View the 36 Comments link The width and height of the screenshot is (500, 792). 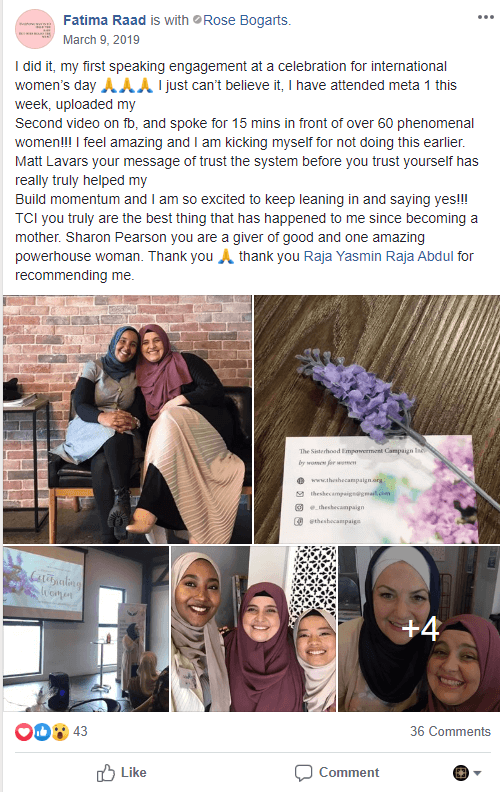click(450, 731)
